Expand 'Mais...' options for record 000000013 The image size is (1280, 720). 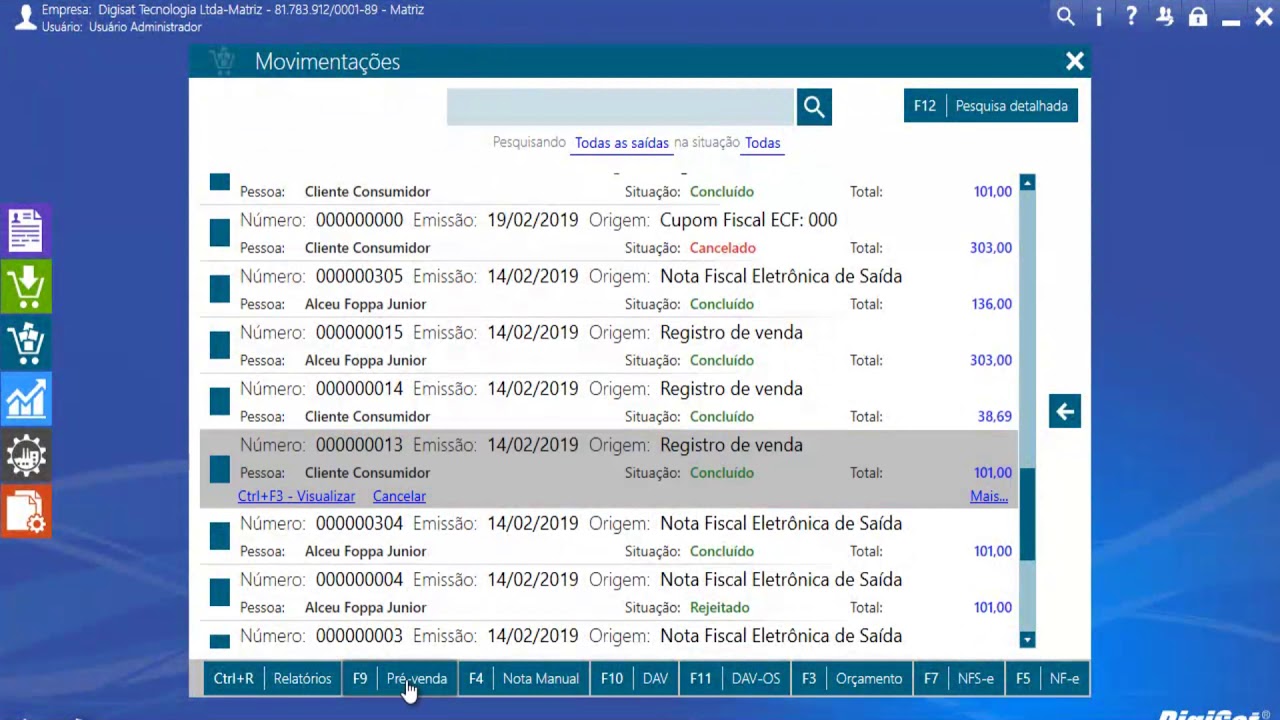click(989, 496)
